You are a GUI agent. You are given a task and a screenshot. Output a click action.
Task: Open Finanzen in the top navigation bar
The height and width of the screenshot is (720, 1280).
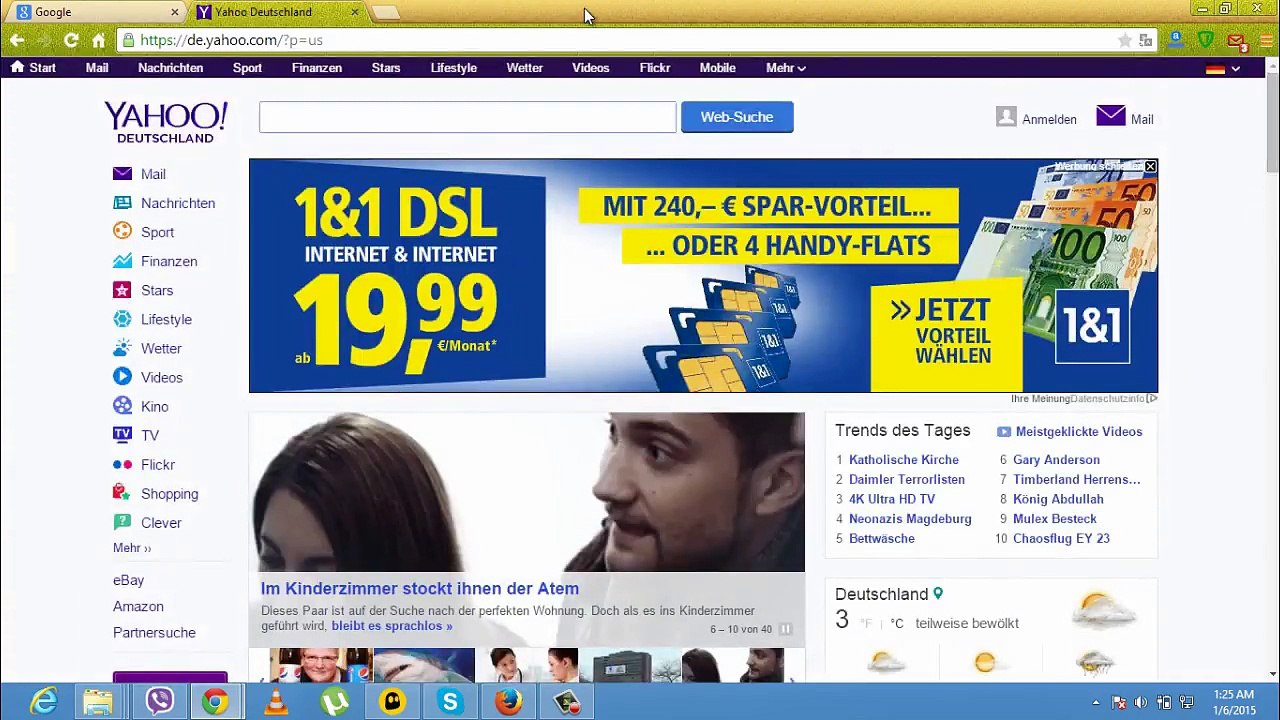coord(317,68)
